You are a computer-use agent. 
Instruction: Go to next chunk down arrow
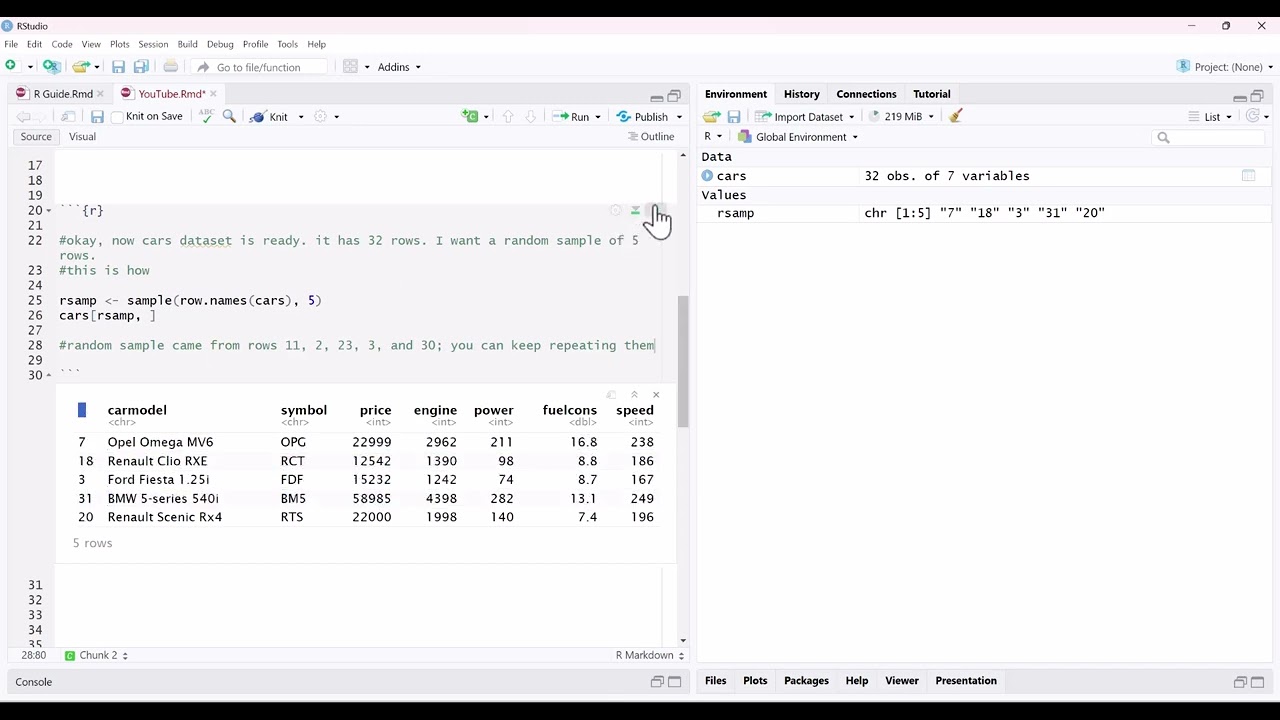point(530,117)
